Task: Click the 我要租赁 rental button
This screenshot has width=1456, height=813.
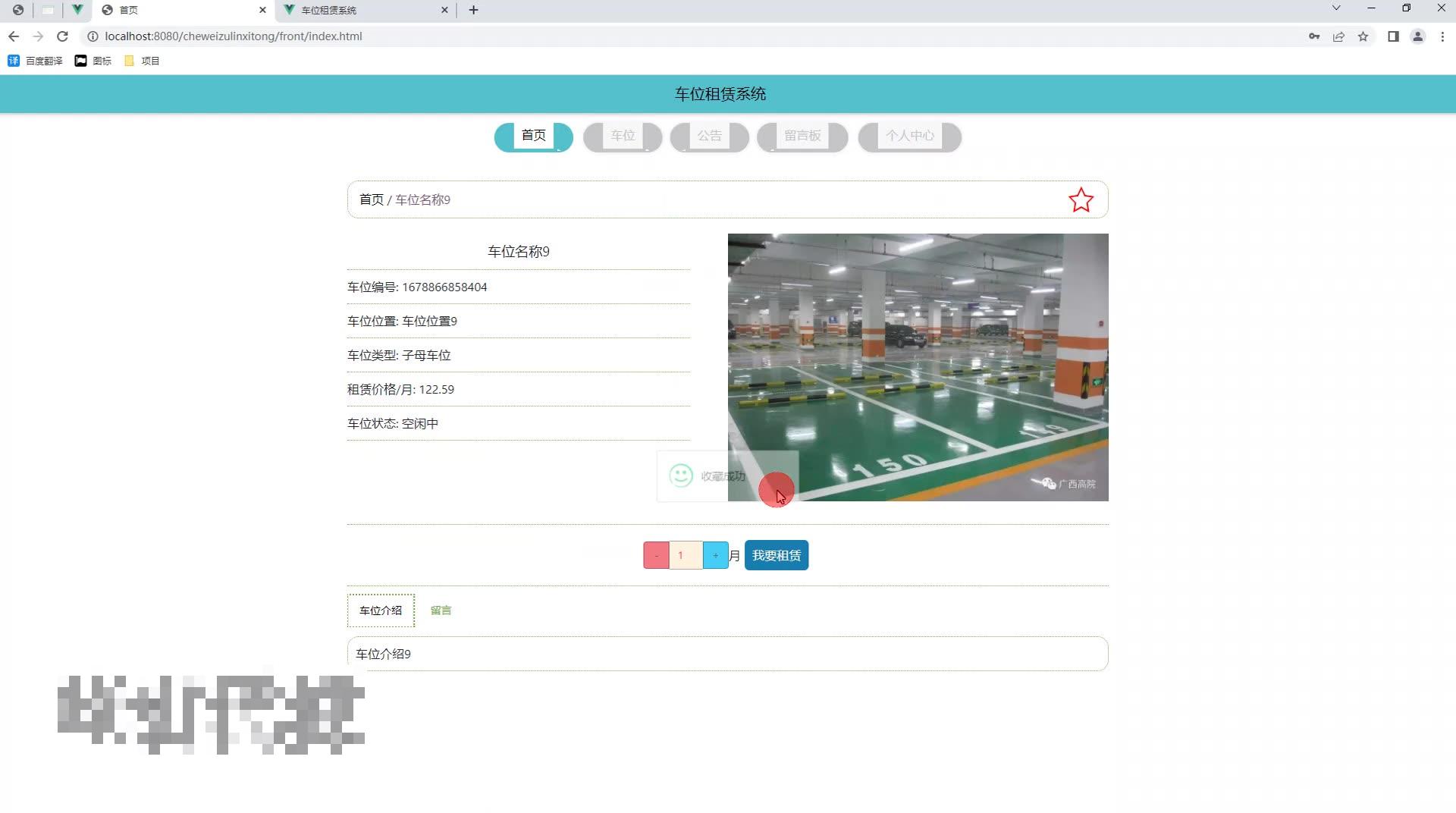Action: 776,554
